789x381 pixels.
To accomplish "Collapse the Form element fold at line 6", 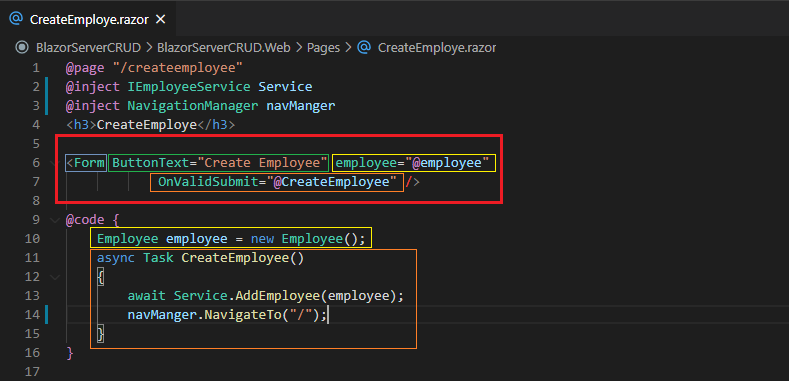I will point(54,163).
